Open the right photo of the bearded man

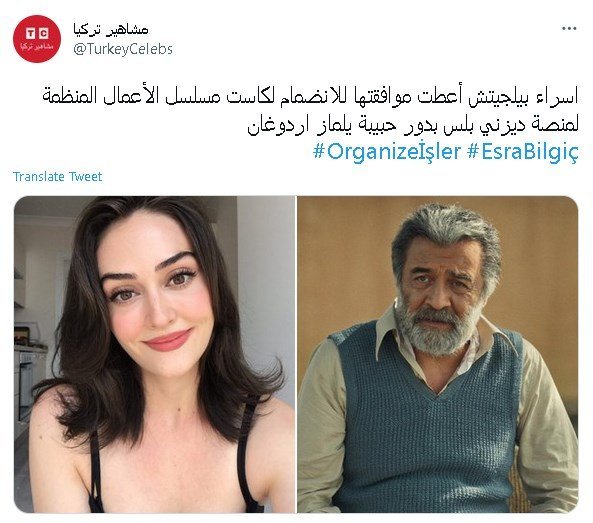click(438, 354)
